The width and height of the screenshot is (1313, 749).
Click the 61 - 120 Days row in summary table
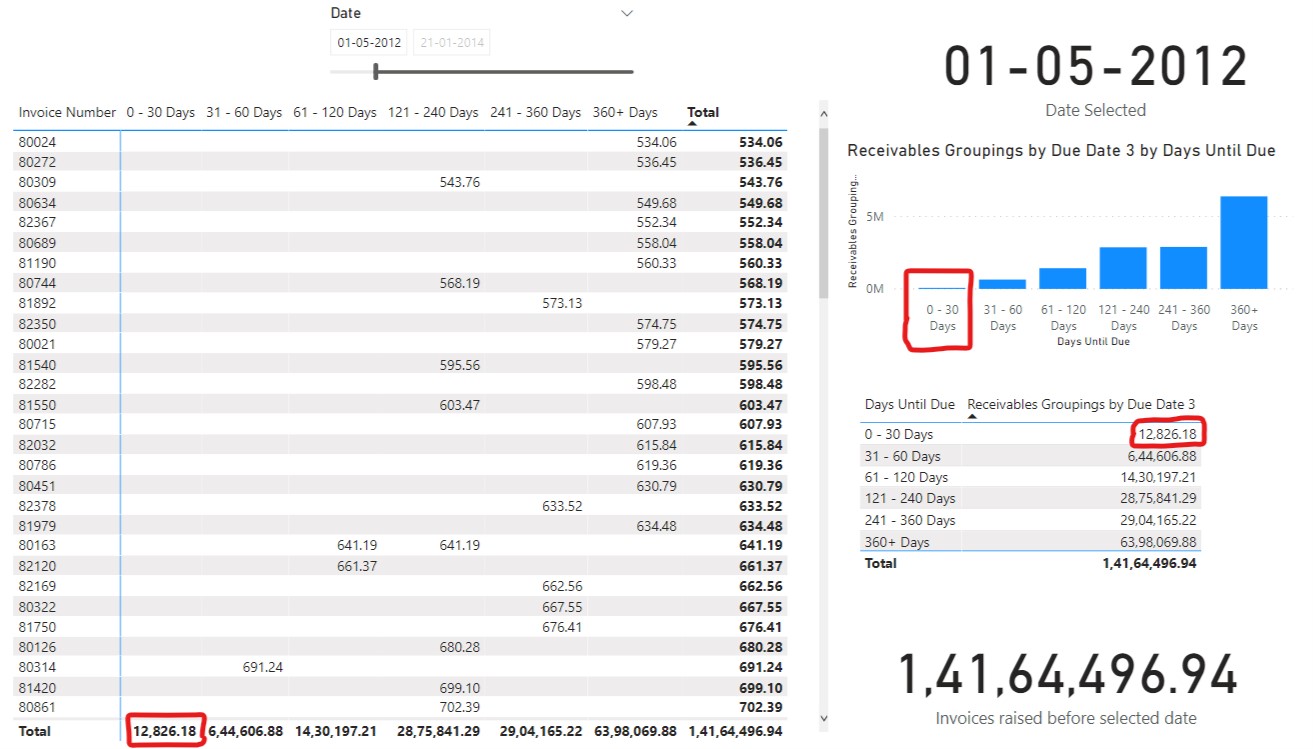[1031, 477]
